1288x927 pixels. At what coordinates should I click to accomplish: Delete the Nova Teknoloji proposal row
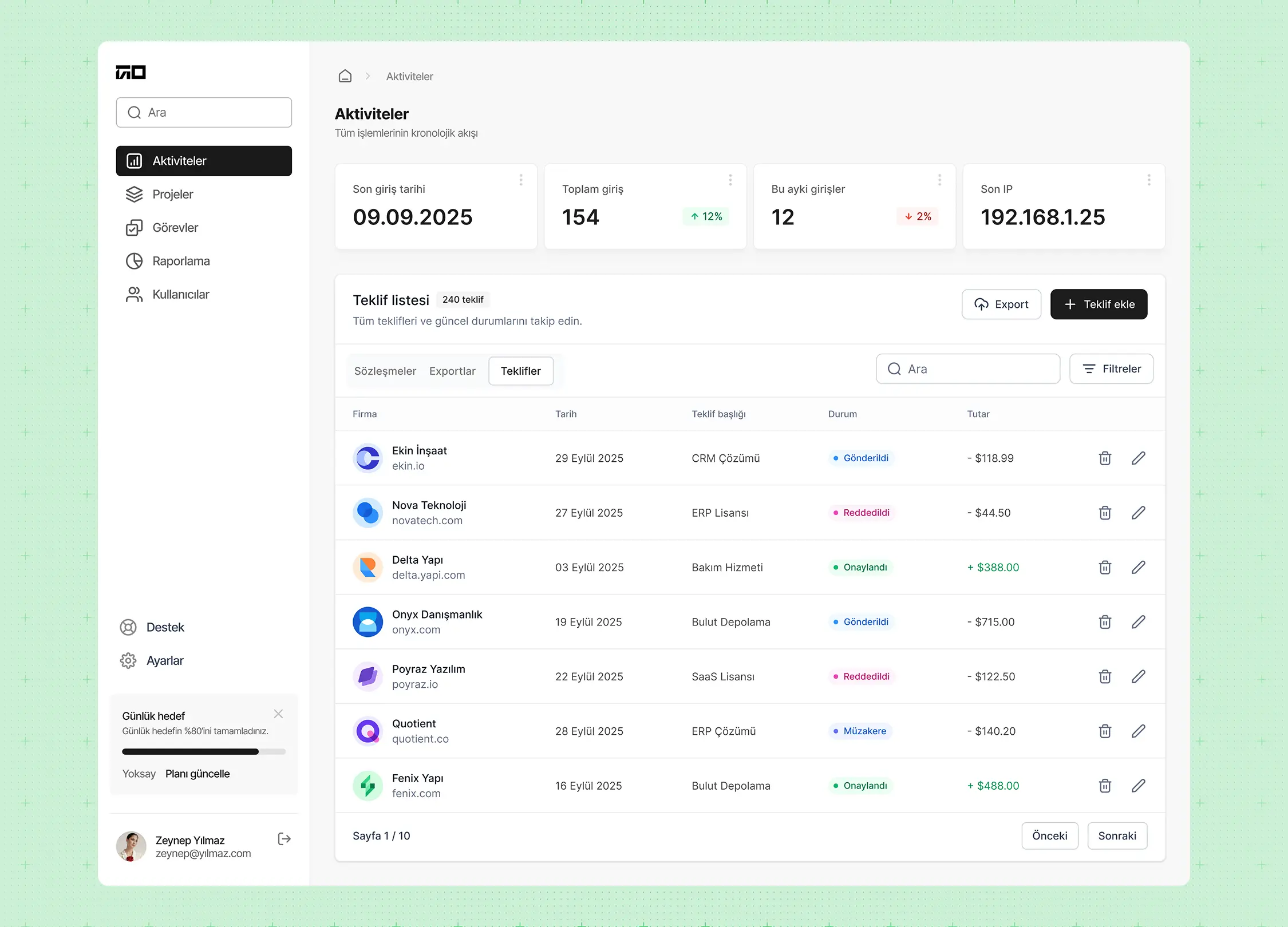[1105, 513]
